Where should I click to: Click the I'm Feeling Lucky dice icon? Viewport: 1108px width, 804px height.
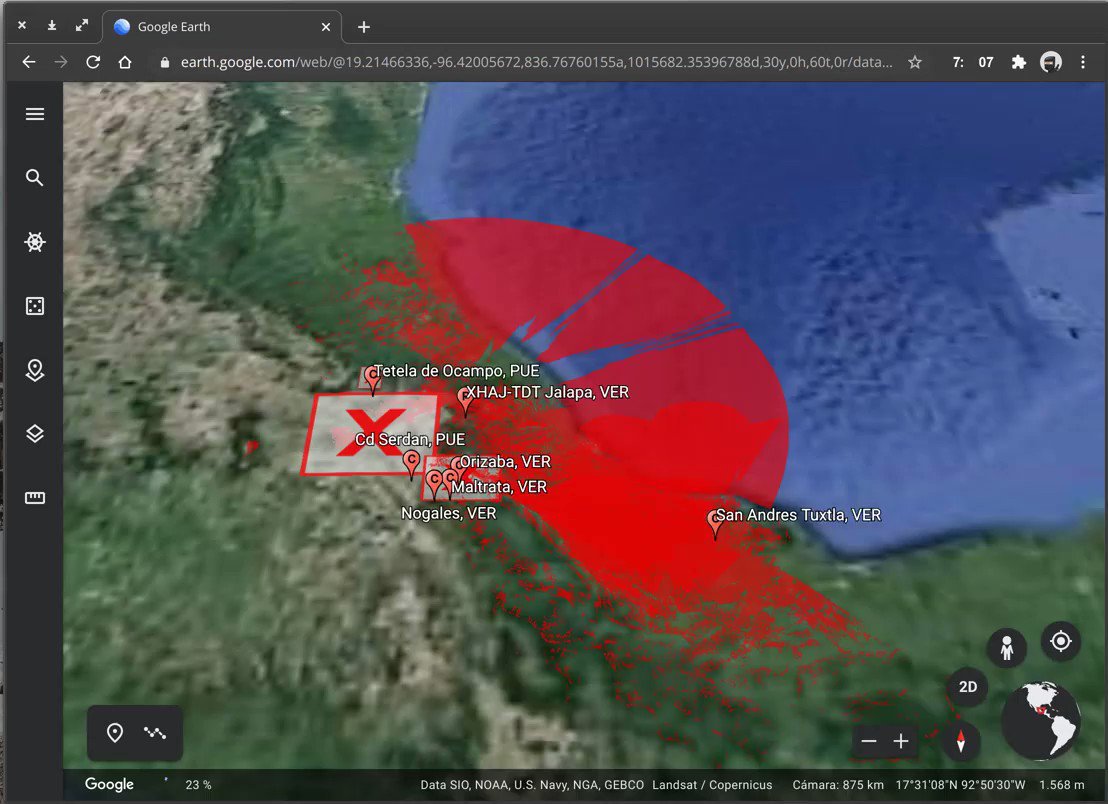(x=35, y=306)
